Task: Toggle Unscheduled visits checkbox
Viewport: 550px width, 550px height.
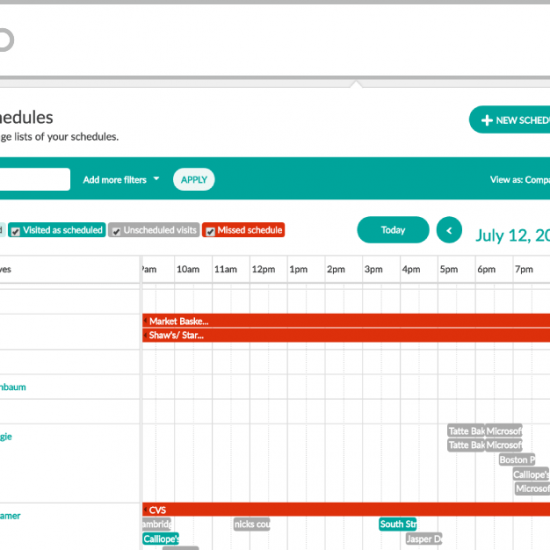Action: [x=116, y=232]
